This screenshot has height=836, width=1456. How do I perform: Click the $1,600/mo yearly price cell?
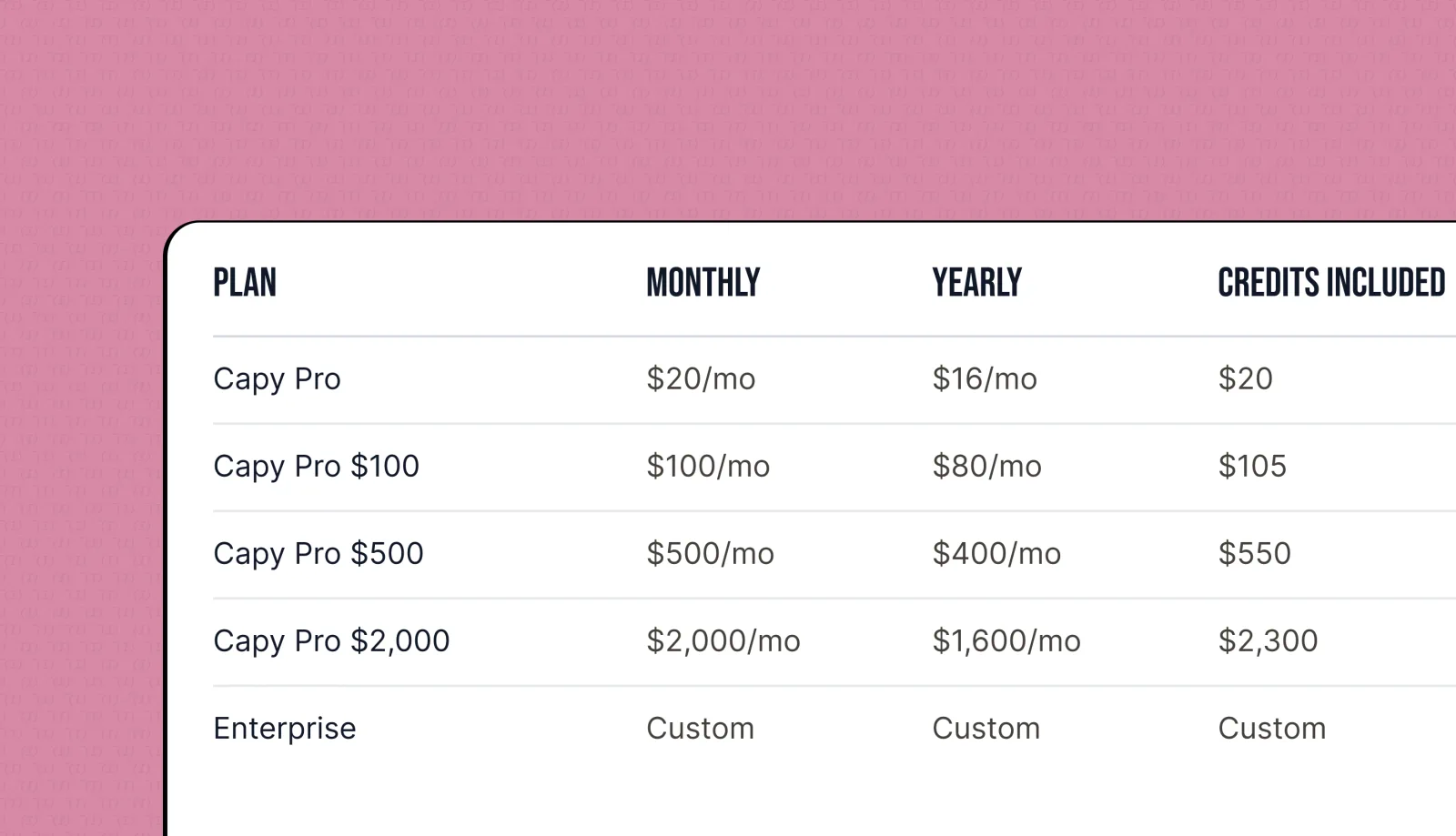[x=1006, y=641]
